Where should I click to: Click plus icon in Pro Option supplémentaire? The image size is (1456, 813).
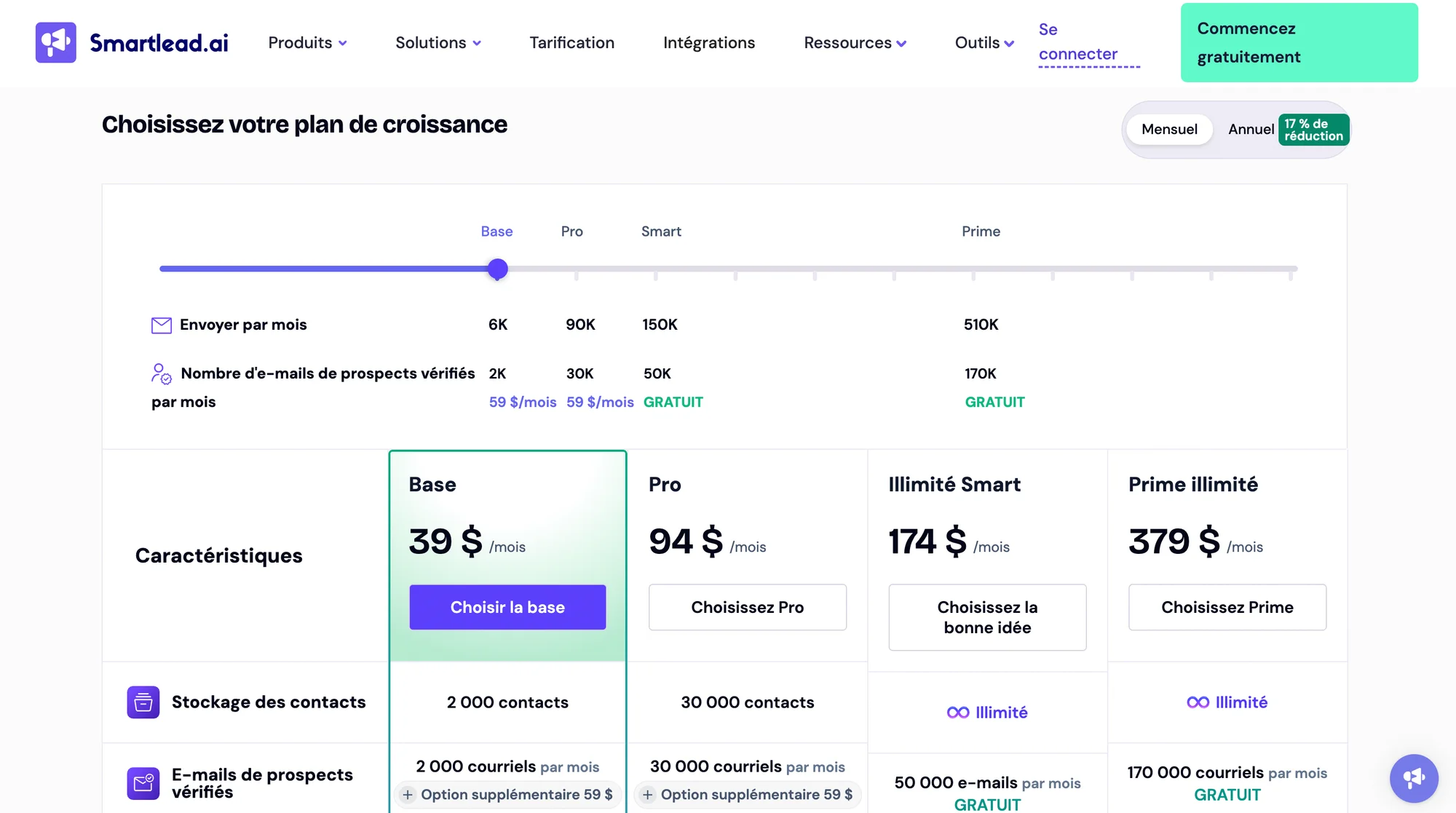(x=647, y=795)
